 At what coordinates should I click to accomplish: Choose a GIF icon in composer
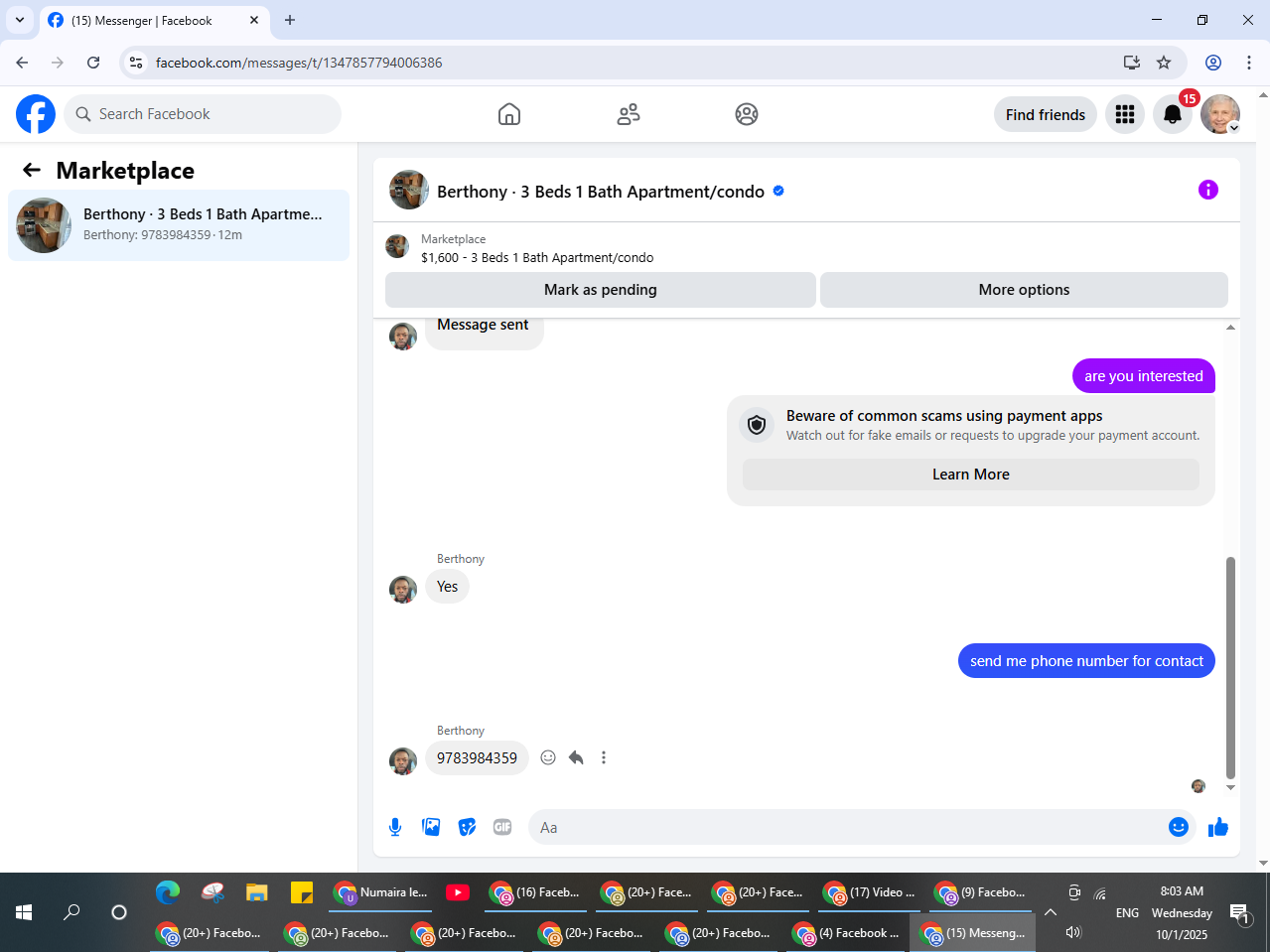pyautogui.click(x=502, y=827)
